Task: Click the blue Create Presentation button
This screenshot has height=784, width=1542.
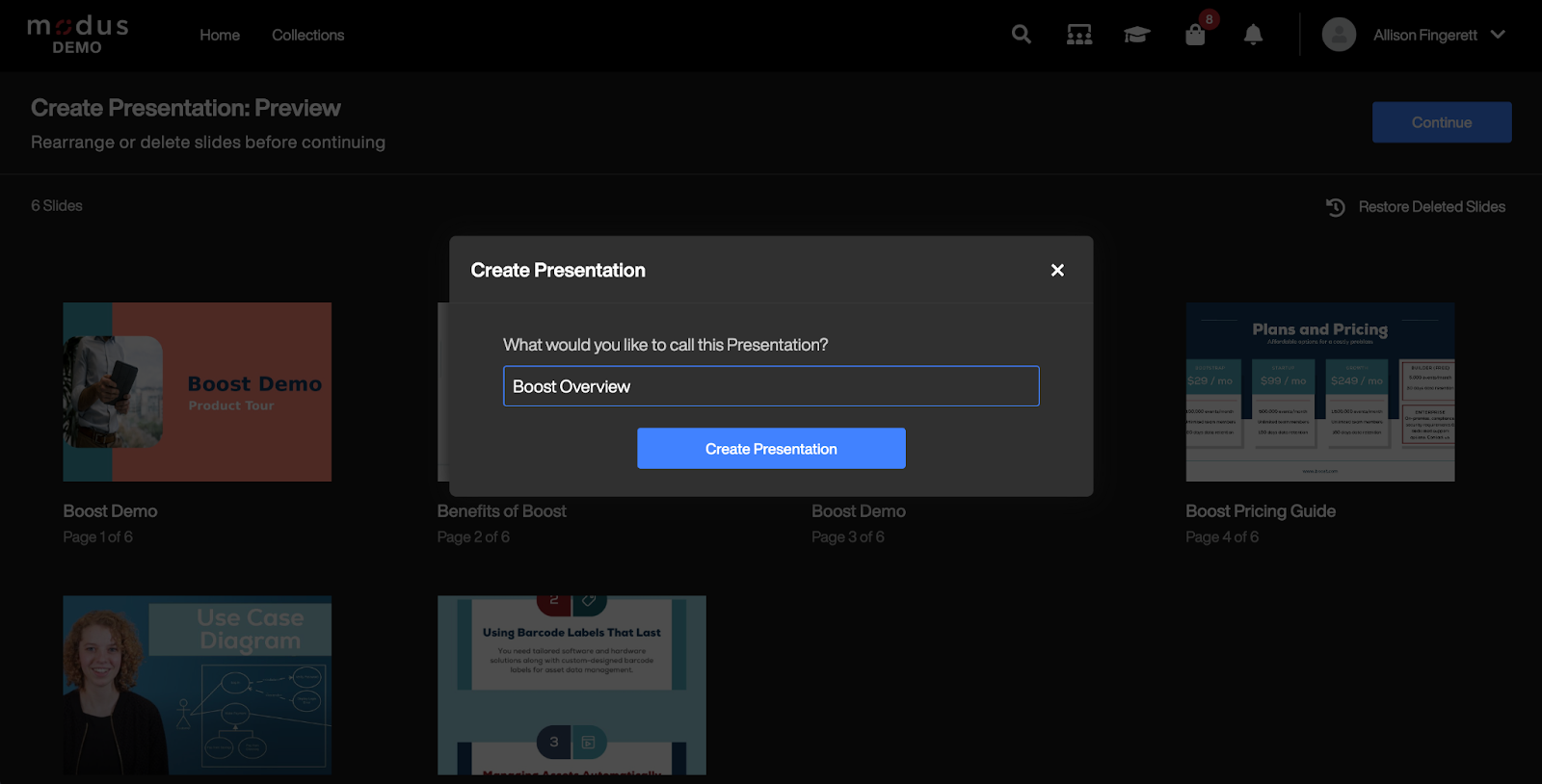Action: 771,449
